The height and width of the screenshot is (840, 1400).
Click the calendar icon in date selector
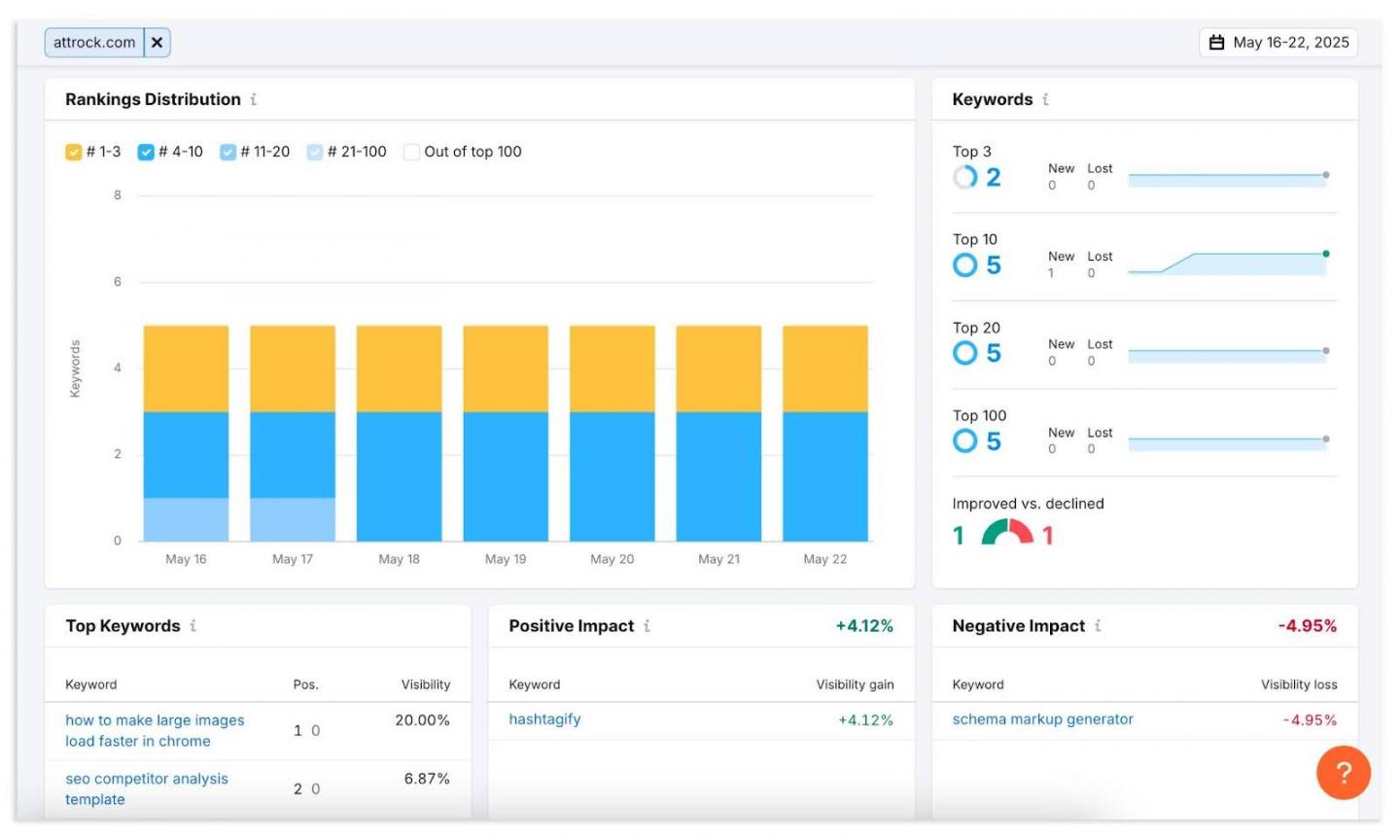click(x=1216, y=43)
